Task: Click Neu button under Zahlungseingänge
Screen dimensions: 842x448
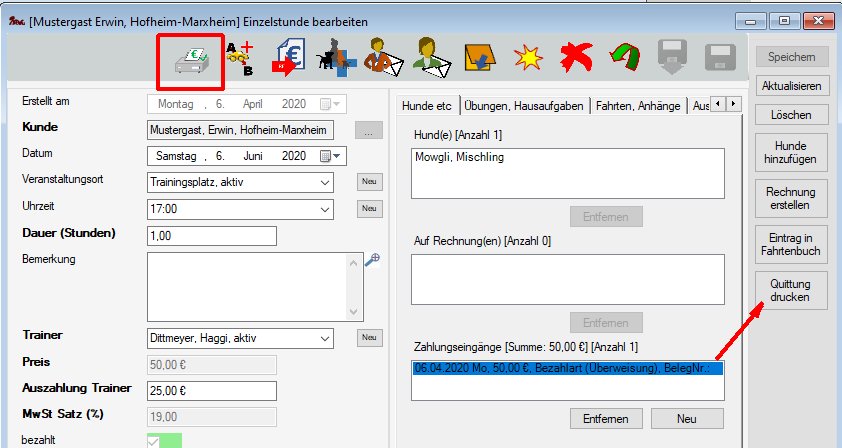Action: (x=687, y=418)
